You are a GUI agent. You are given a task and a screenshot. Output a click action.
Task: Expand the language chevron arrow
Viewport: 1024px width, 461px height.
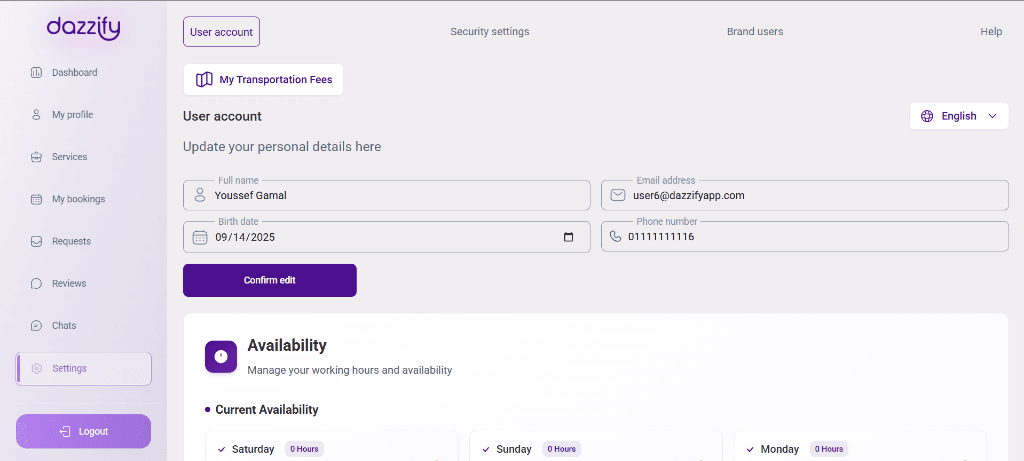click(993, 116)
